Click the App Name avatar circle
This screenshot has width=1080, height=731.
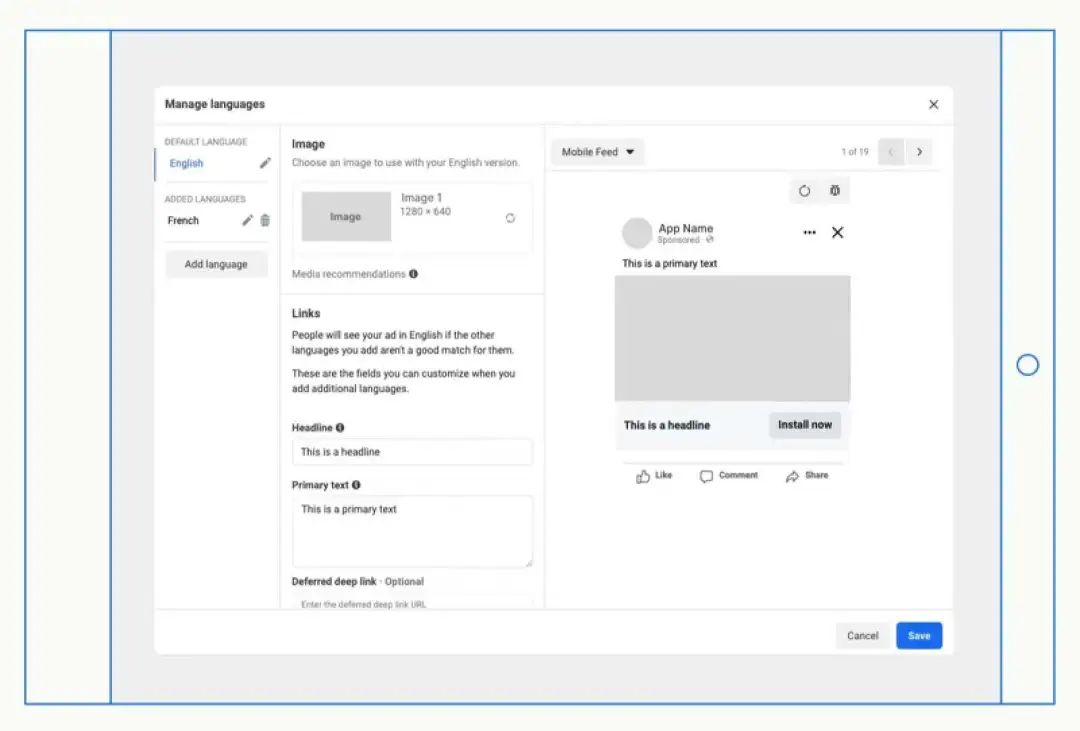point(637,233)
